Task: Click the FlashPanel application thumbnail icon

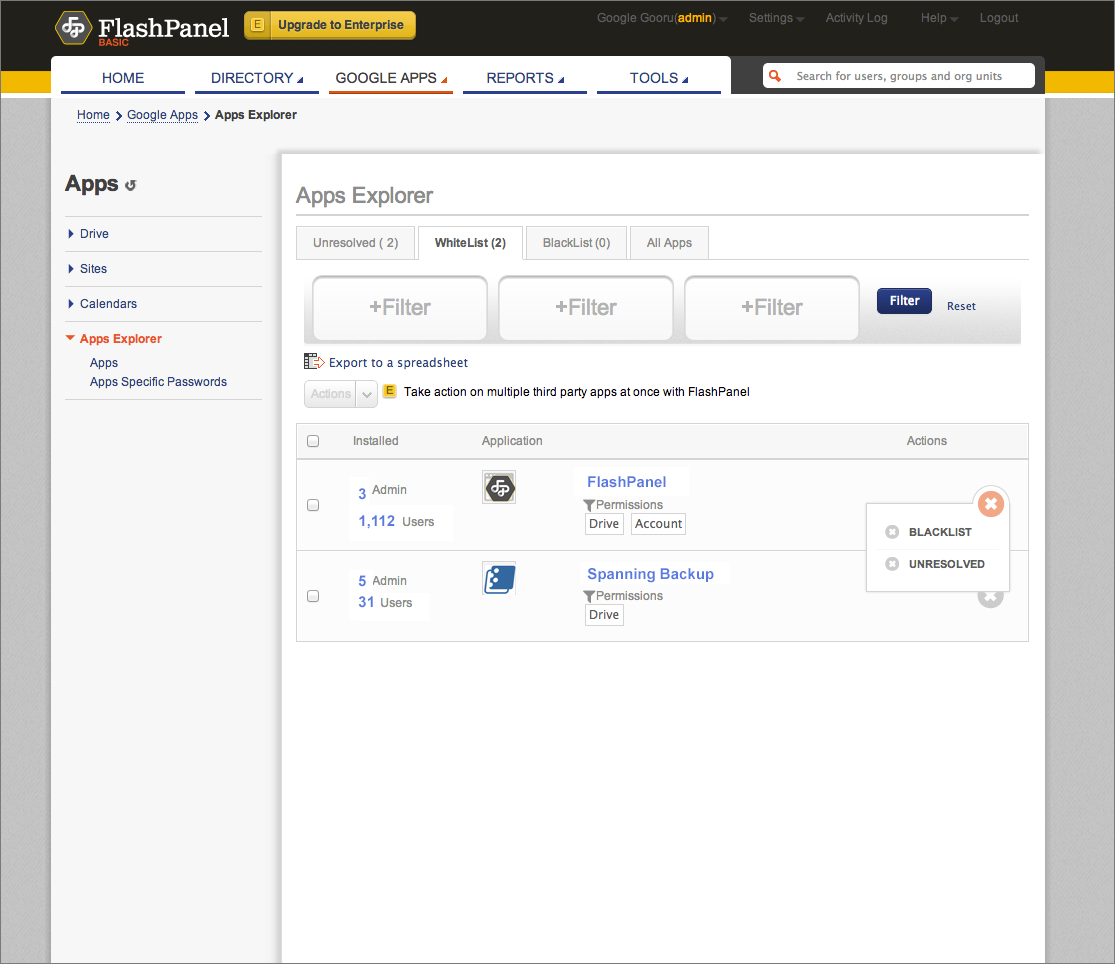Action: (498, 487)
